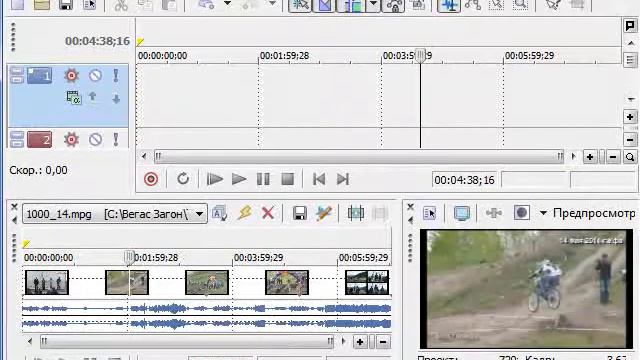
Task: Click the Pause button
Action: (263, 179)
